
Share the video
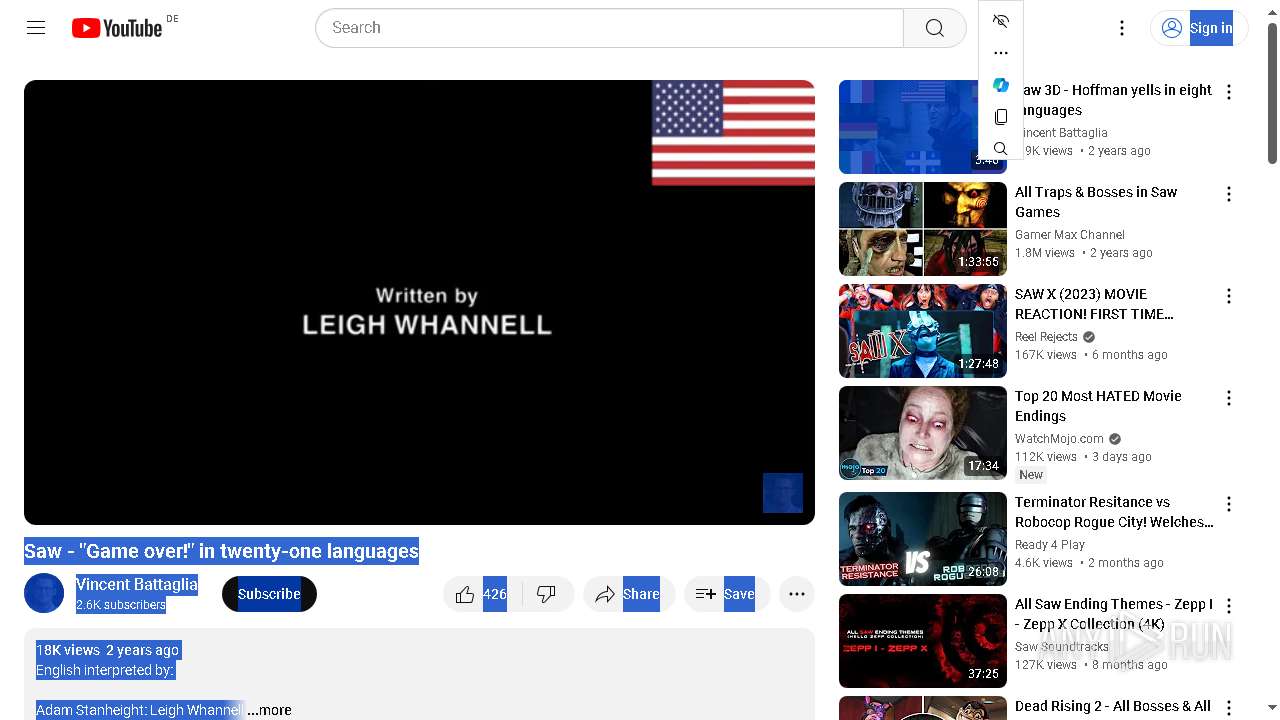coord(629,594)
